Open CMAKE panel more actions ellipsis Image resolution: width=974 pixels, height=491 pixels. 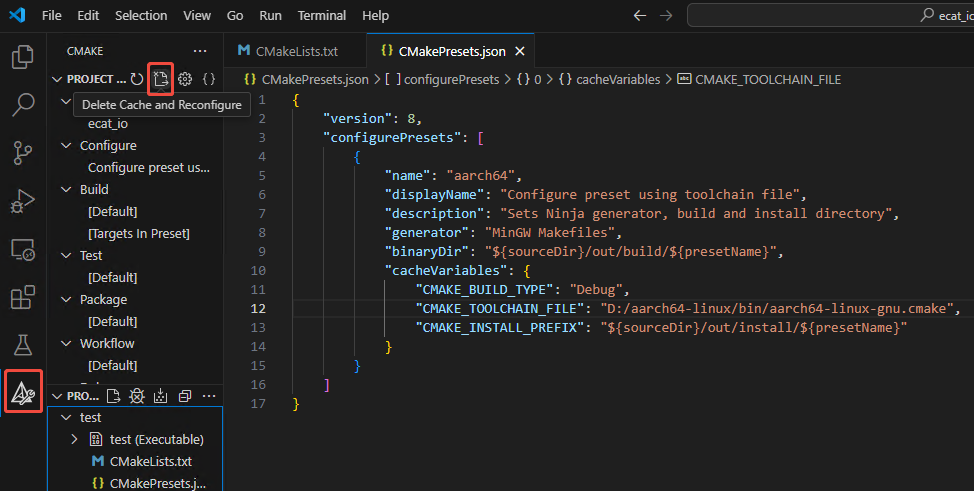point(200,51)
